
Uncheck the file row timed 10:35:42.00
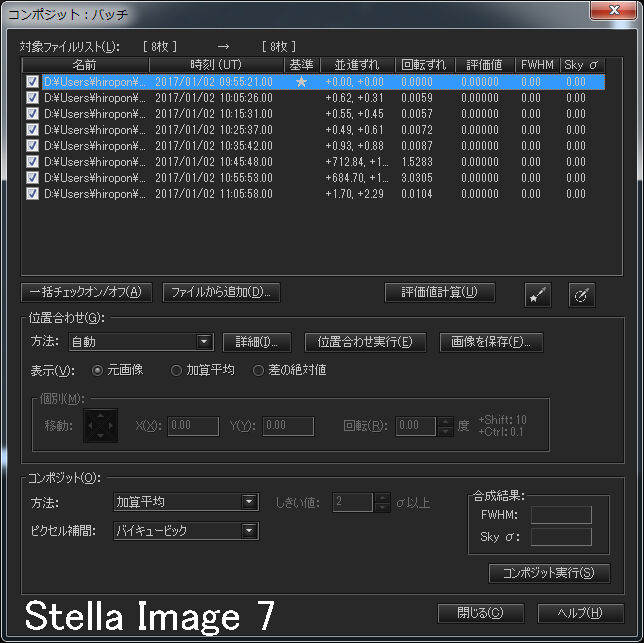click(x=32, y=146)
